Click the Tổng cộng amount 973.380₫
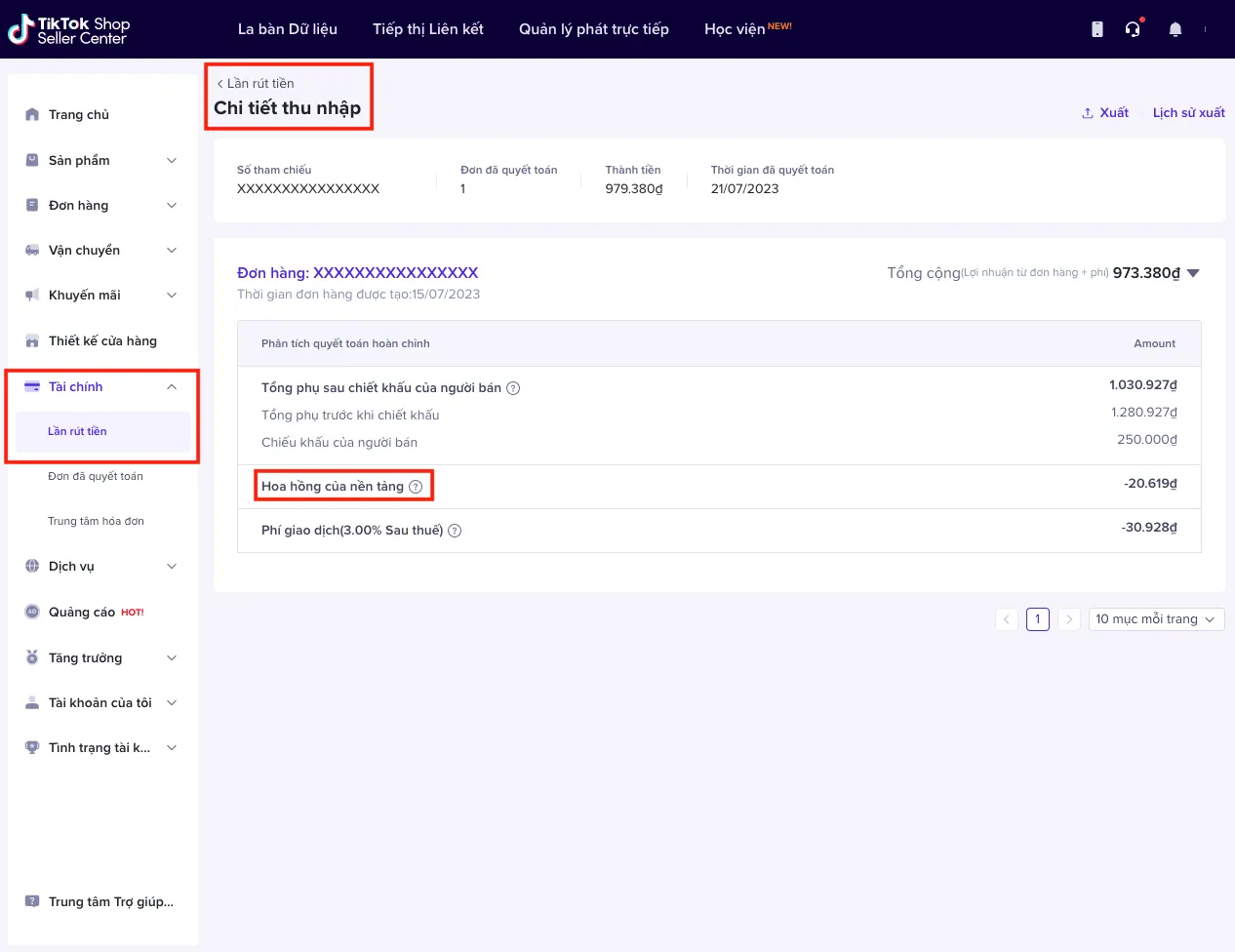Screen dimensions: 1235x952 coord(1146,273)
